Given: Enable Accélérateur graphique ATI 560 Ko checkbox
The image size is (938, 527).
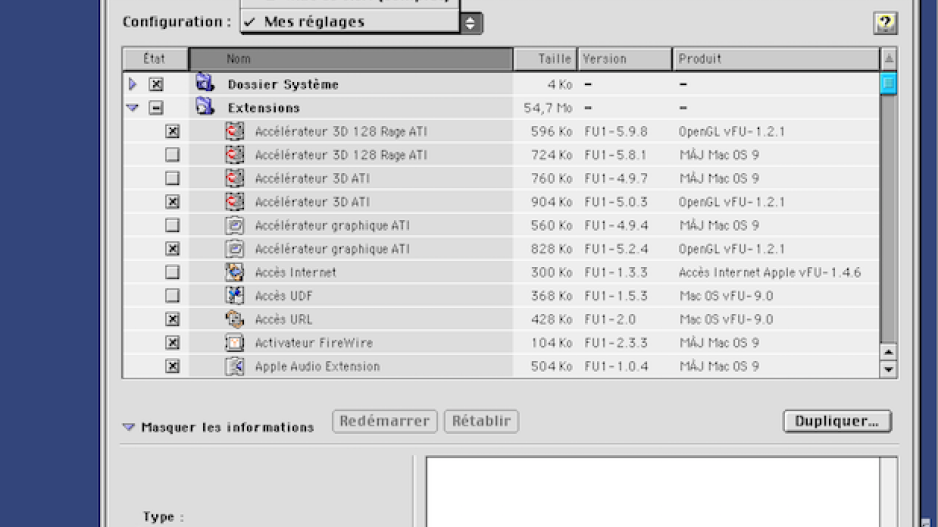Looking at the screenshot, I should click(172, 225).
